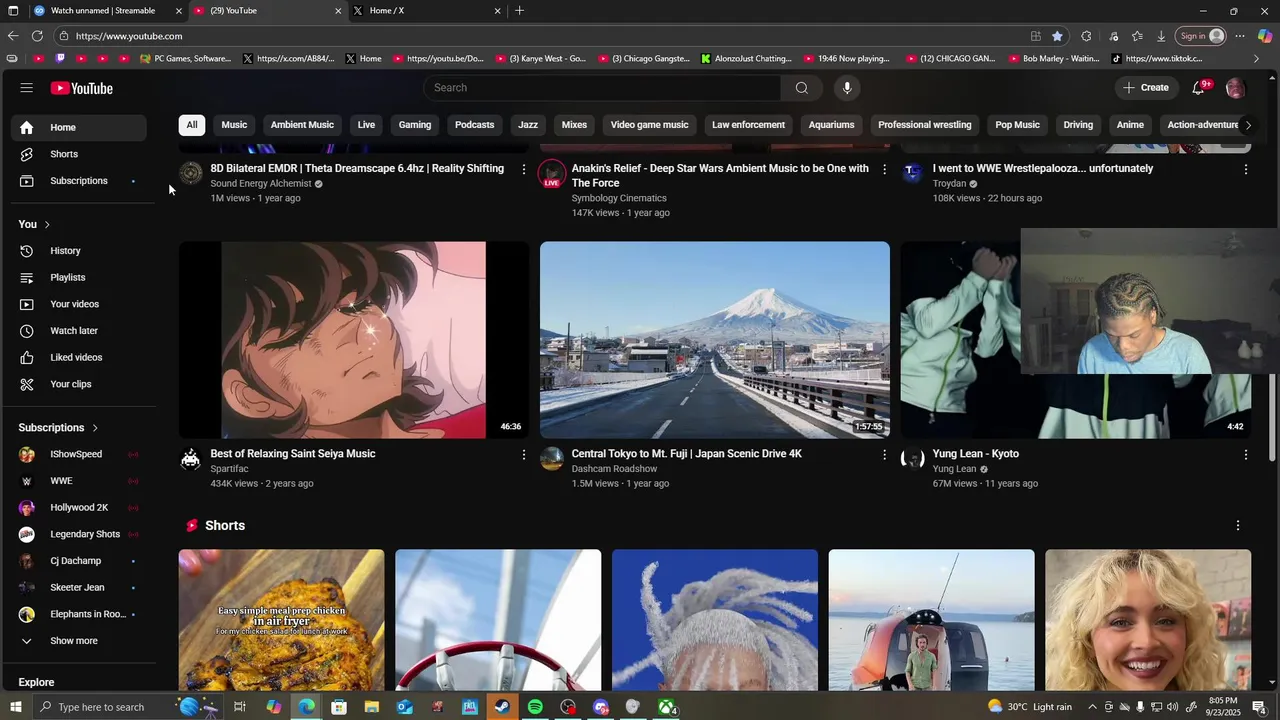
Task: Open Steam from the taskbar
Action: coord(502,707)
